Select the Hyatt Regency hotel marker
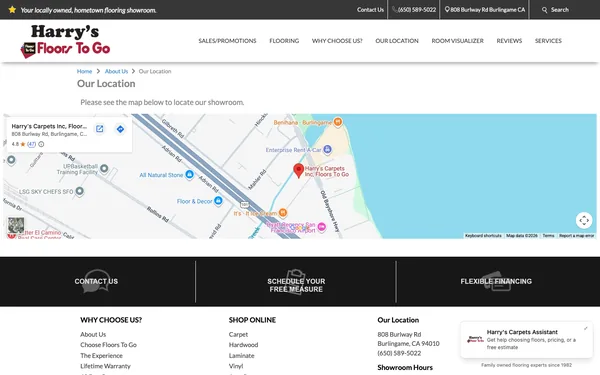Viewport: 600px width, 375px height. [322, 227]
